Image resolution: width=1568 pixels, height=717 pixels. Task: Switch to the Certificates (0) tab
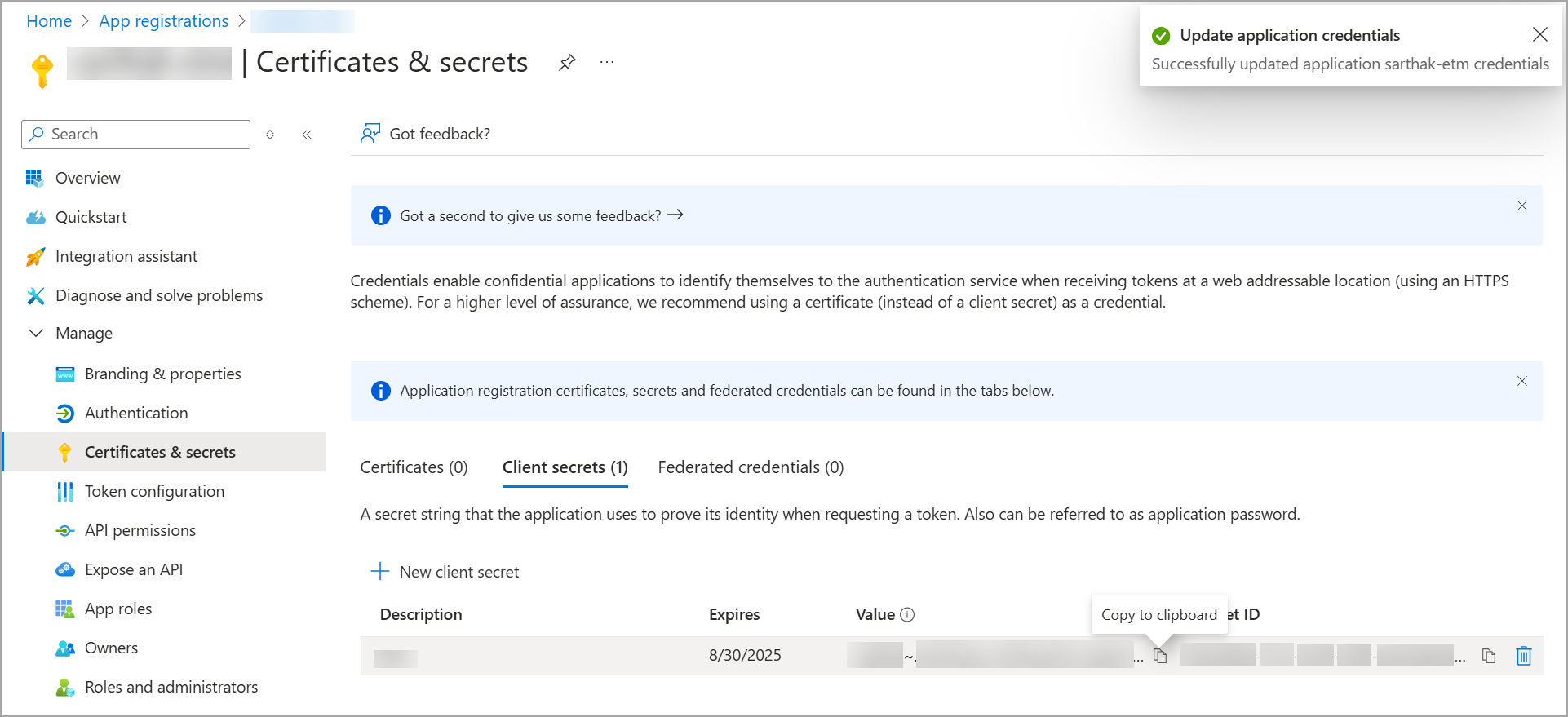pos(414,467)
